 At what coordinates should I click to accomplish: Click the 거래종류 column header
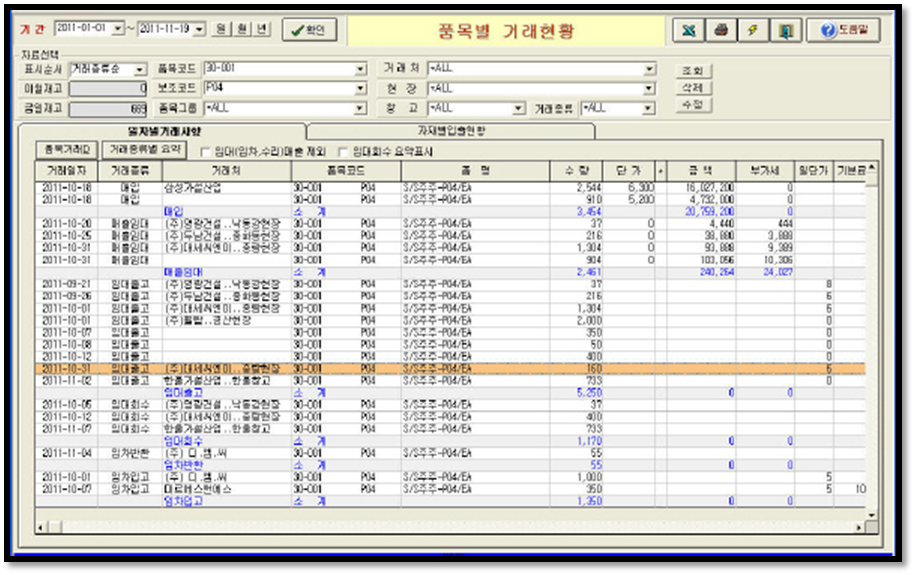pyautogui.click(x=130, y=171)
